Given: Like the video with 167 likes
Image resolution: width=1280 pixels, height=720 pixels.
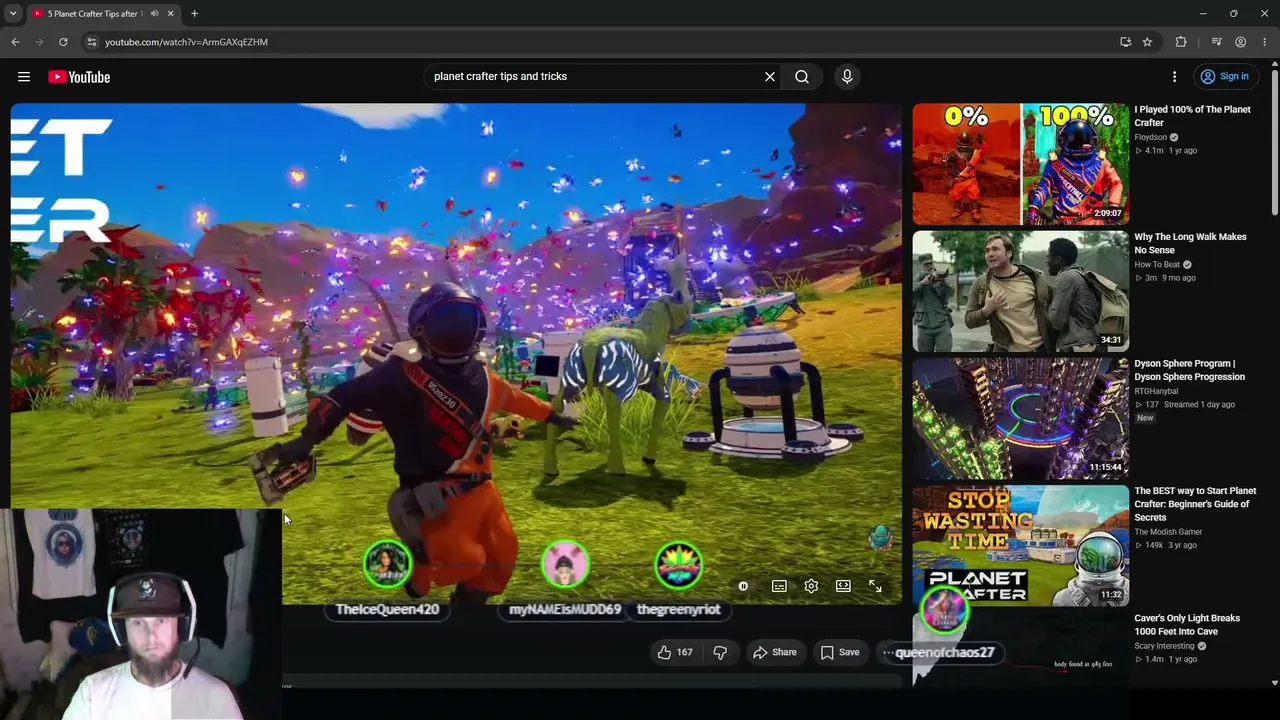Looking at the screenshot, I should (675, 652).
